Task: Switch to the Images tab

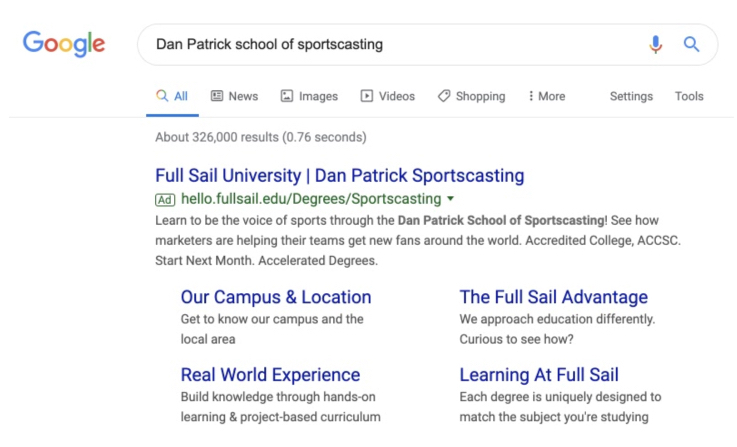Action: pyautogui.click(x=309, y=96)
